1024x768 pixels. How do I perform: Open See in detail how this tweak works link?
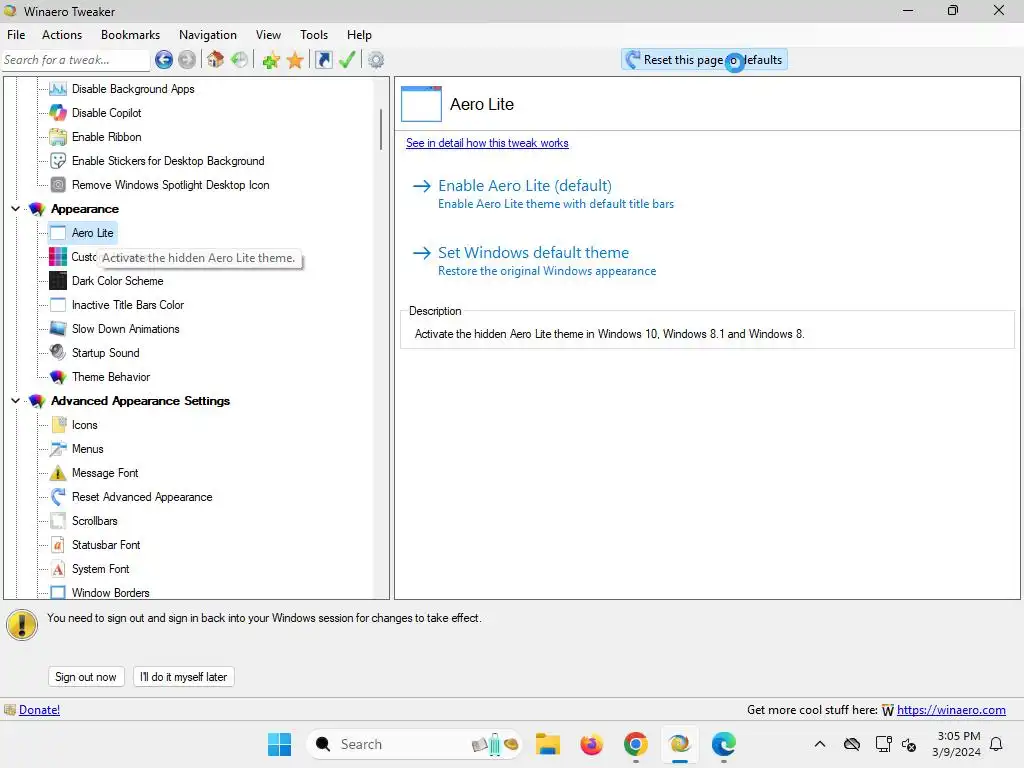[487, 143]
